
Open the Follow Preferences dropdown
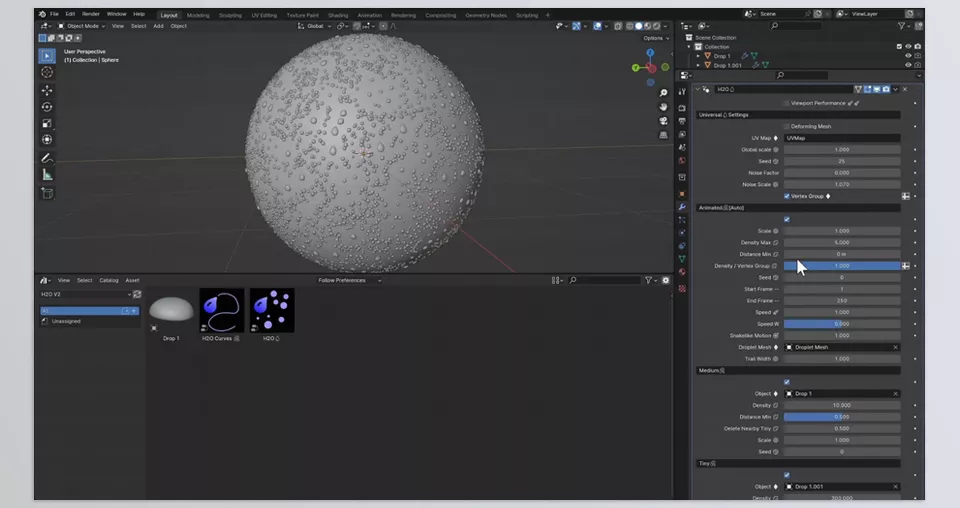[350, 280]
